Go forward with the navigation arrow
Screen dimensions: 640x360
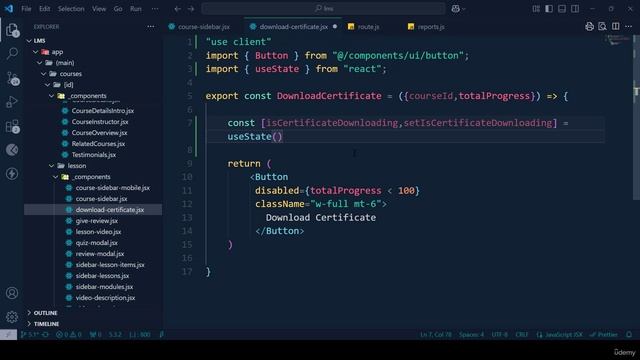tap(191, 9)
